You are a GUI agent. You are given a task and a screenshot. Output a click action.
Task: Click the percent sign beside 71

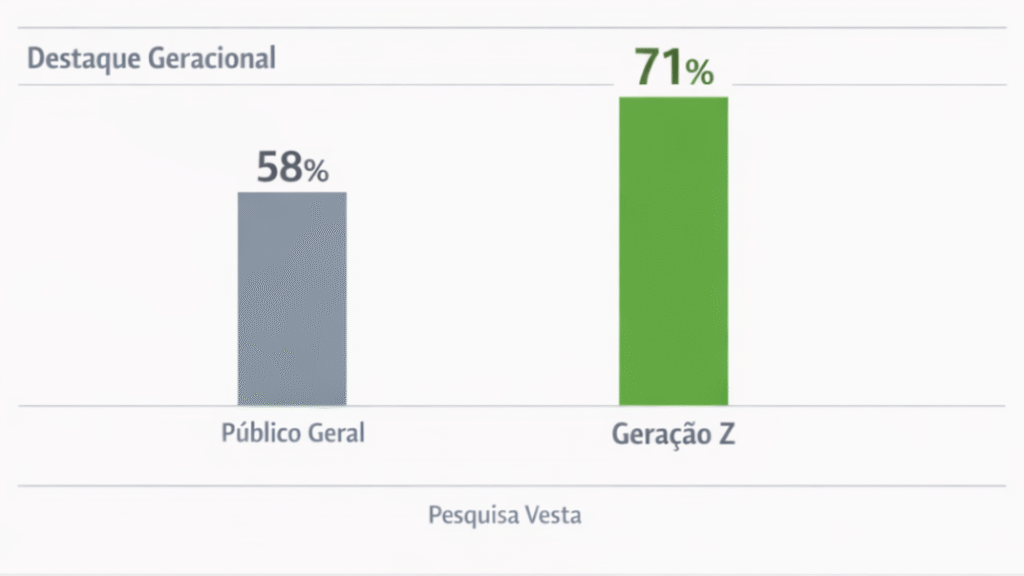699,73
